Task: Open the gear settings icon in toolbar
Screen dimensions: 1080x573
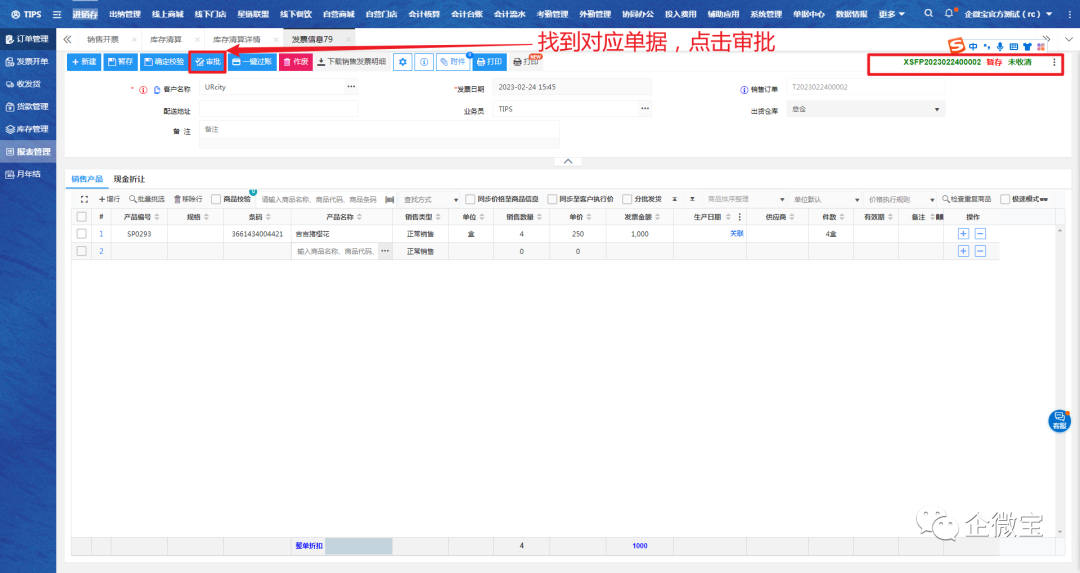Action: point(402,62)
